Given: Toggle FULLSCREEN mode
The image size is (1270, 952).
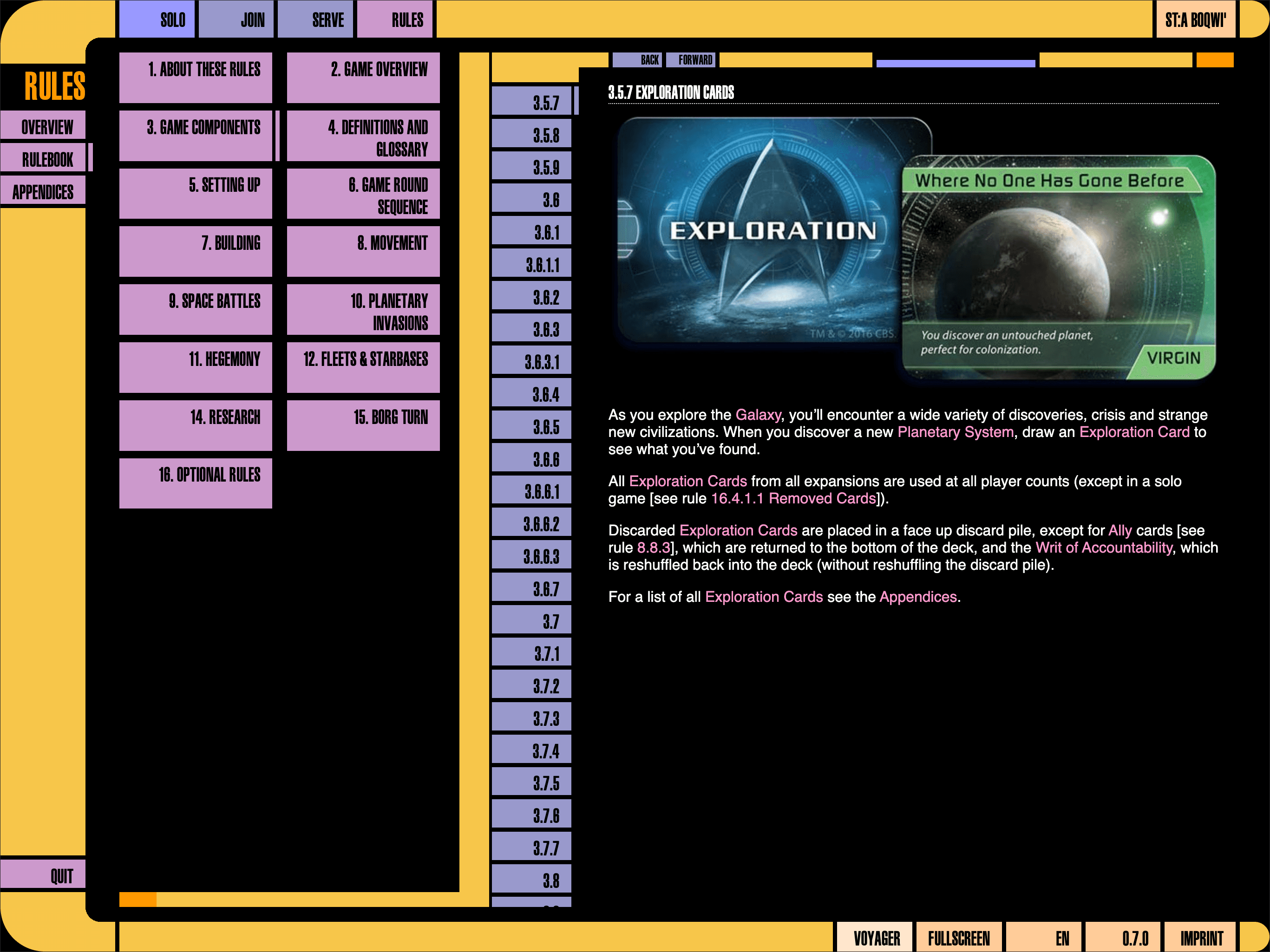Looking at the screenshot, I should (959, 938).
